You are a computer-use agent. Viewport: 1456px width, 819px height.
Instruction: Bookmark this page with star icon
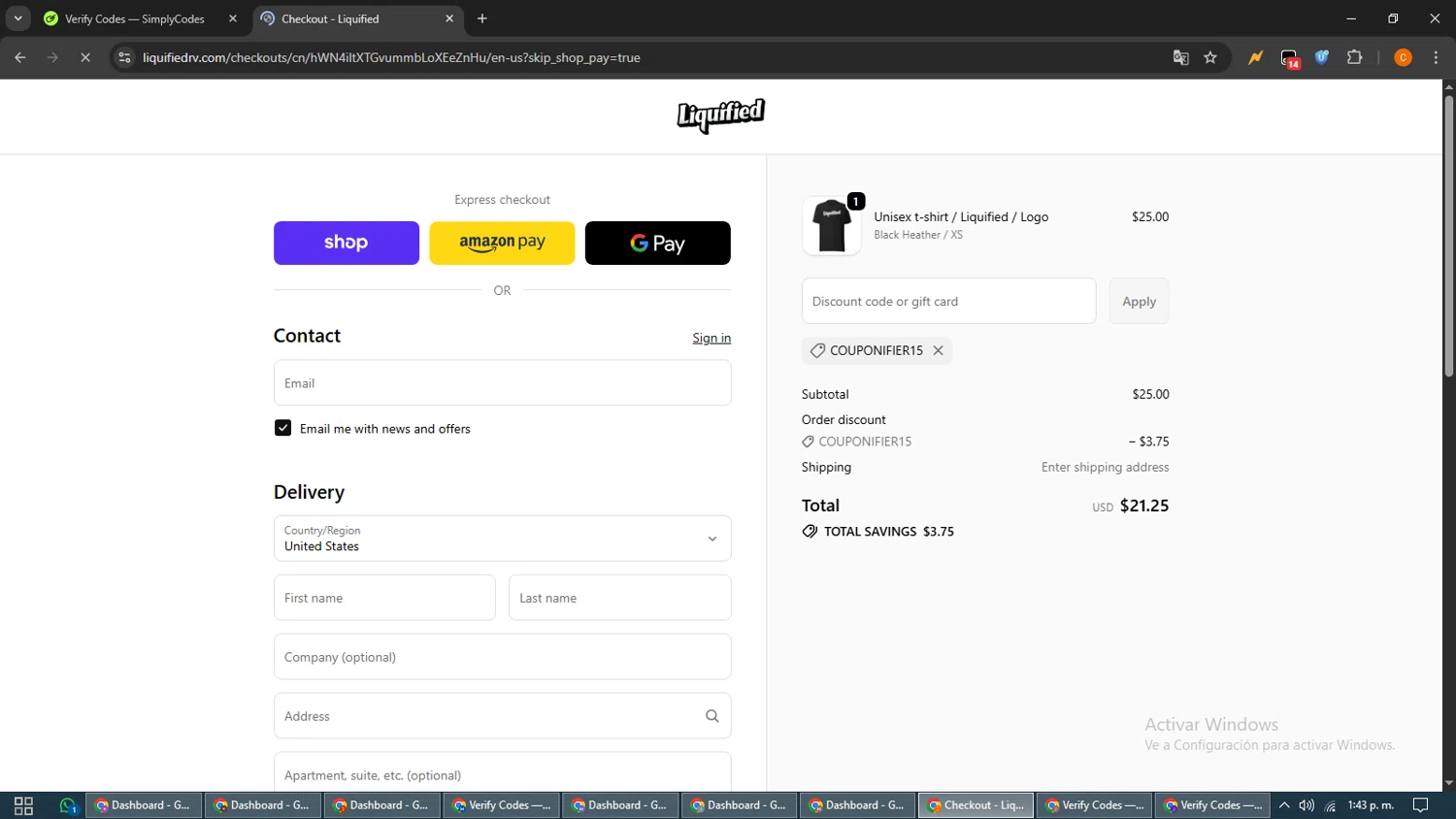[x=1210, y=57]
